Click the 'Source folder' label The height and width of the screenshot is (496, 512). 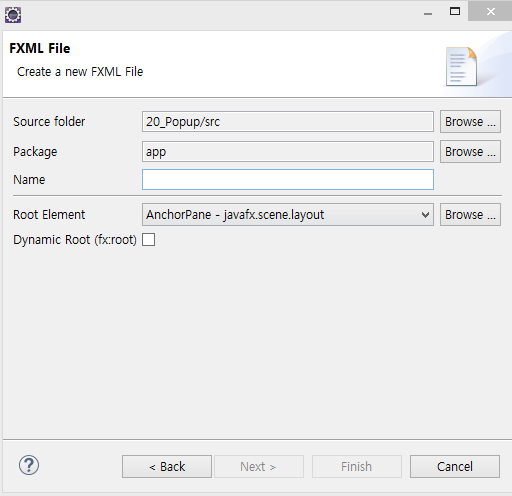click(x=49, y=122)
